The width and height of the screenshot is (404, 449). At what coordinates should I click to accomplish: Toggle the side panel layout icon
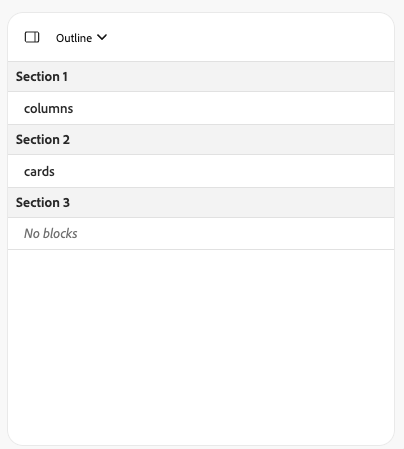pyautogui.click(x=32, y=37)
